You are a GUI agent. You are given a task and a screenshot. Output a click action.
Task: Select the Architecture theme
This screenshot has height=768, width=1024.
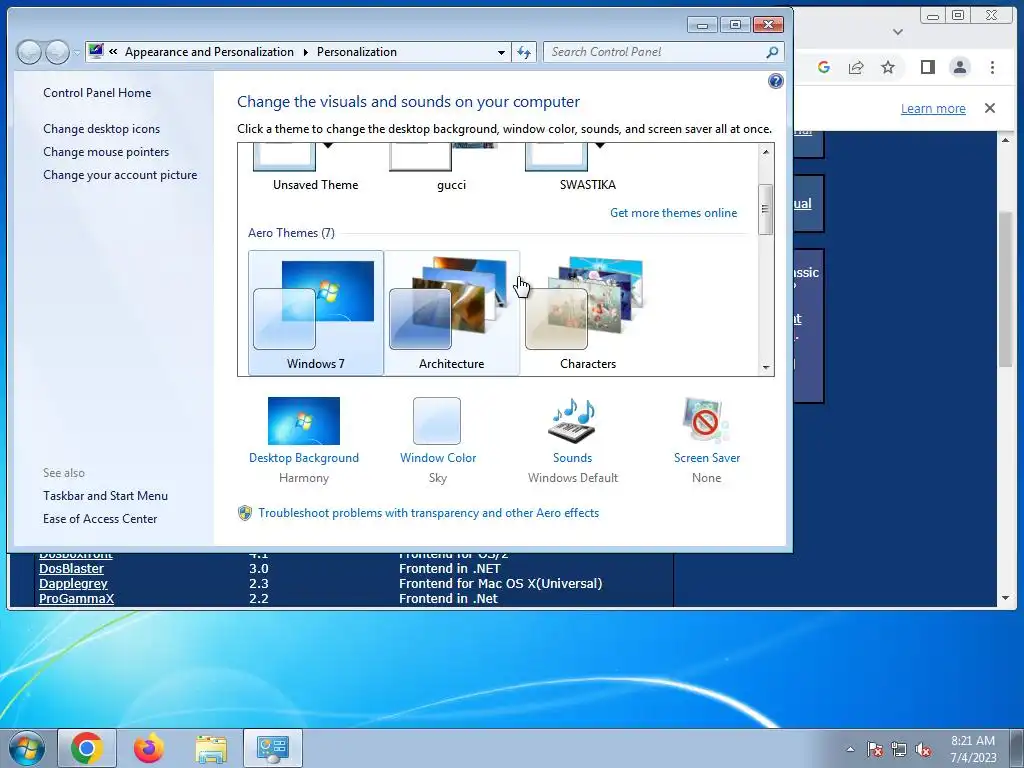(x=451, y=313)
